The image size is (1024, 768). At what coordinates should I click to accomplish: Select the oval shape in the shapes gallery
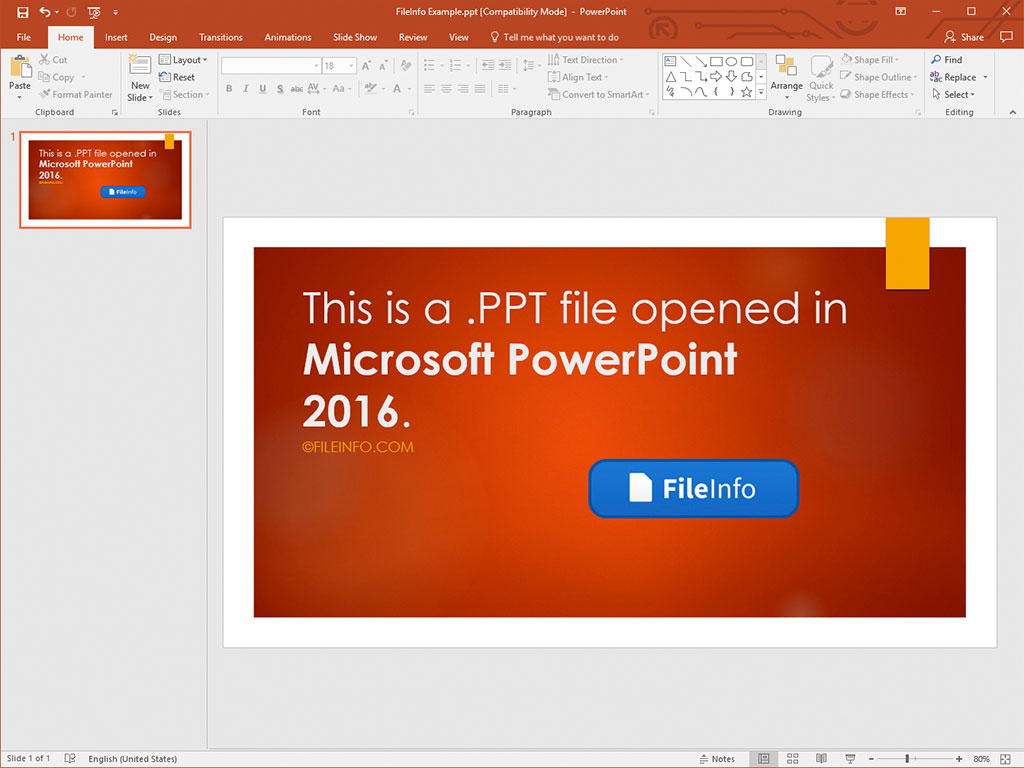click(x=731, y=60)
